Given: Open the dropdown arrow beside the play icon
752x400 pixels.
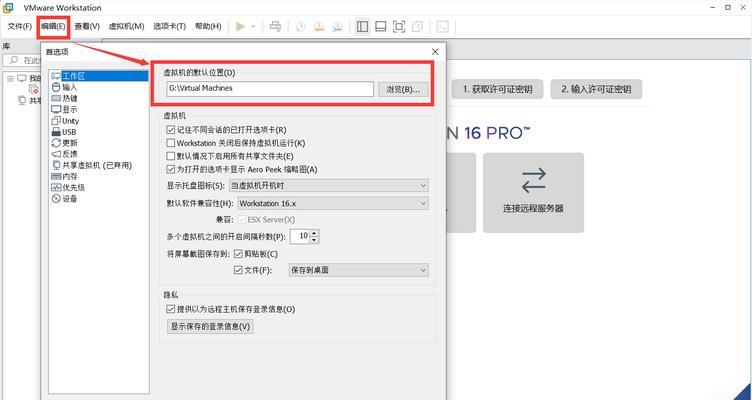Looking at the screenshot, I should (253, 26).
